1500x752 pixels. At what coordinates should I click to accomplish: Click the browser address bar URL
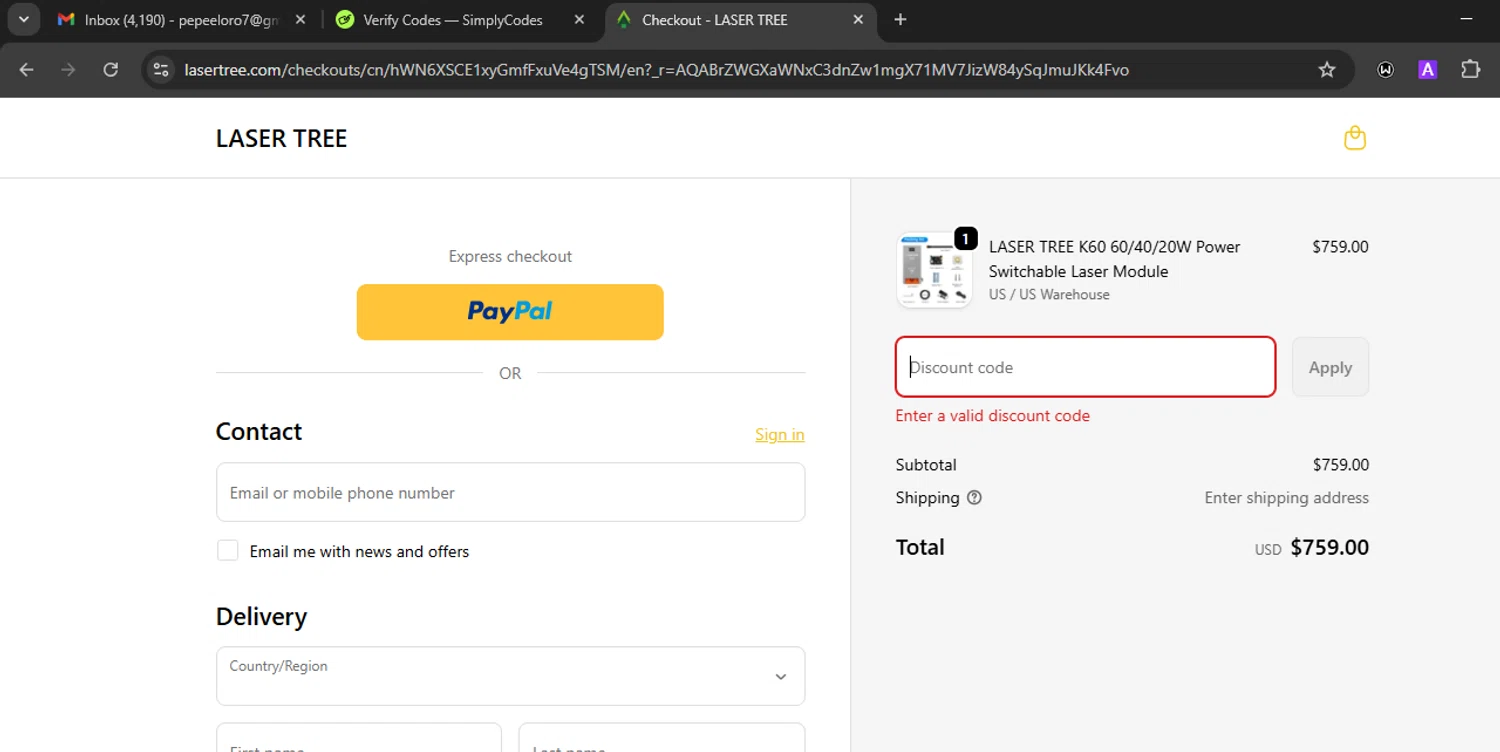point(656,70)
